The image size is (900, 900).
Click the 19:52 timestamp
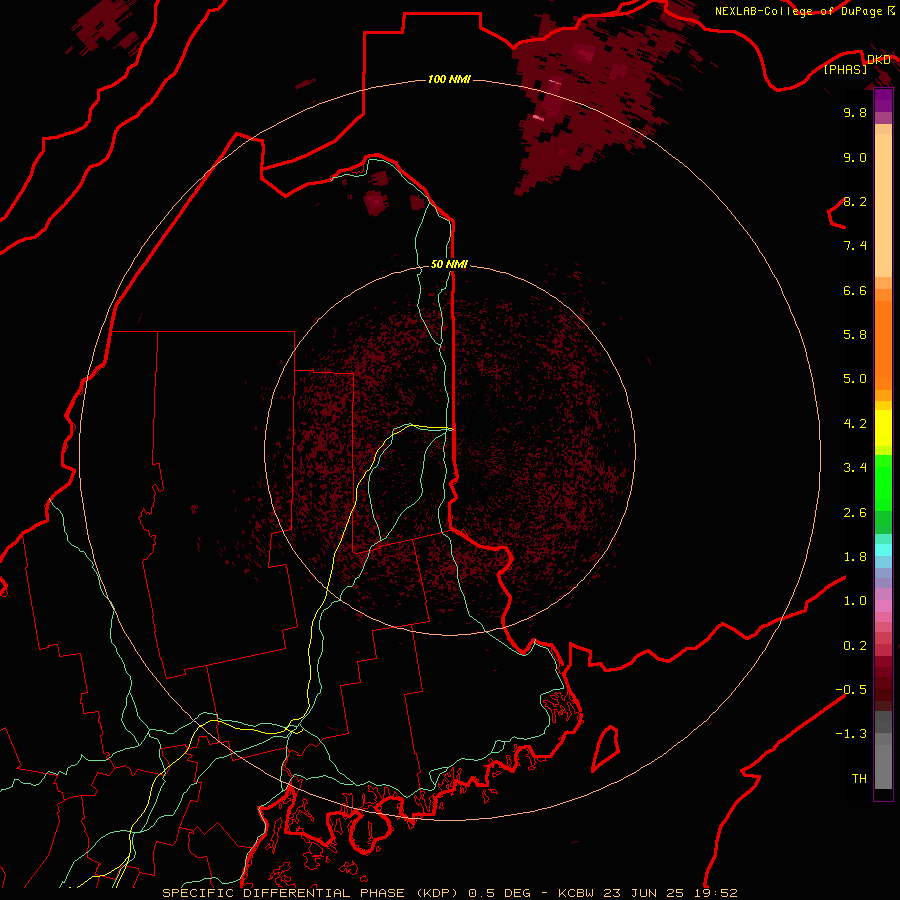718,893
